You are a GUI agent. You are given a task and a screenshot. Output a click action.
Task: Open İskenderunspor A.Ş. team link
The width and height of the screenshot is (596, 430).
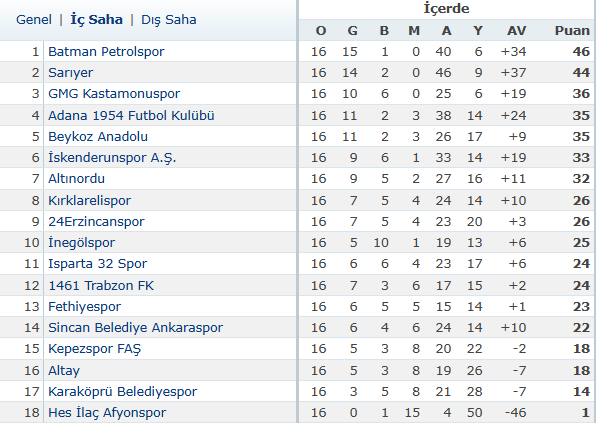coord(112,157)
